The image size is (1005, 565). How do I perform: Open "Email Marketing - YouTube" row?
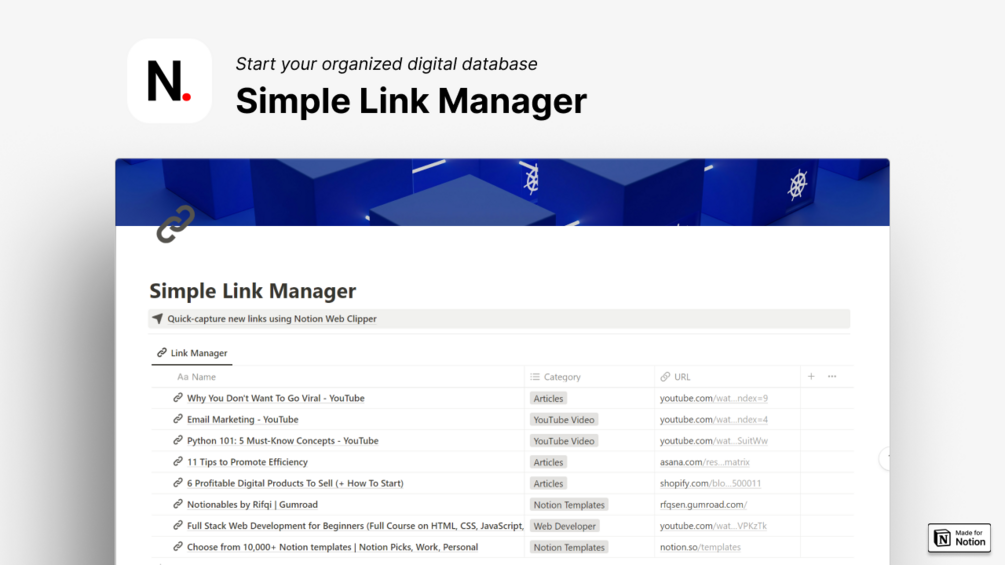tap(242, 419)
